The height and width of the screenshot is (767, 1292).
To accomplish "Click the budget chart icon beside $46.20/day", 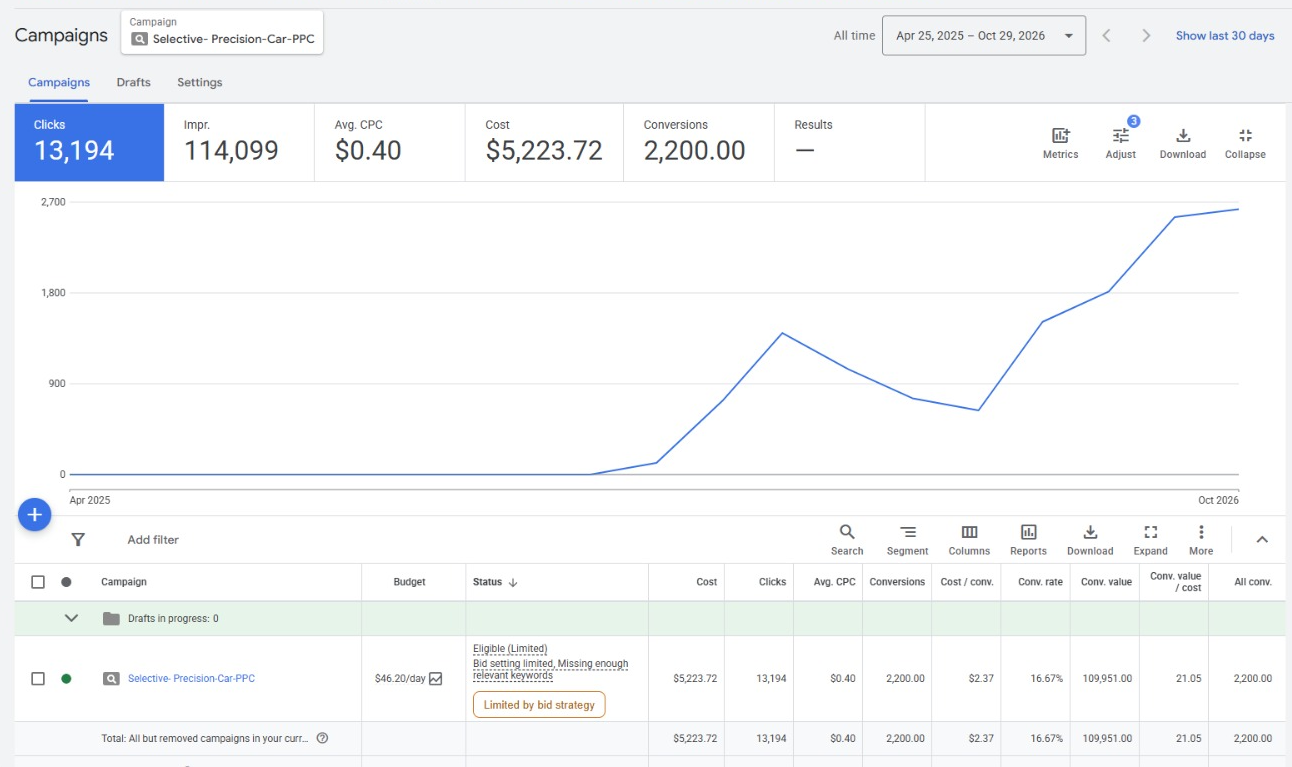I will [x=436, y=679].
